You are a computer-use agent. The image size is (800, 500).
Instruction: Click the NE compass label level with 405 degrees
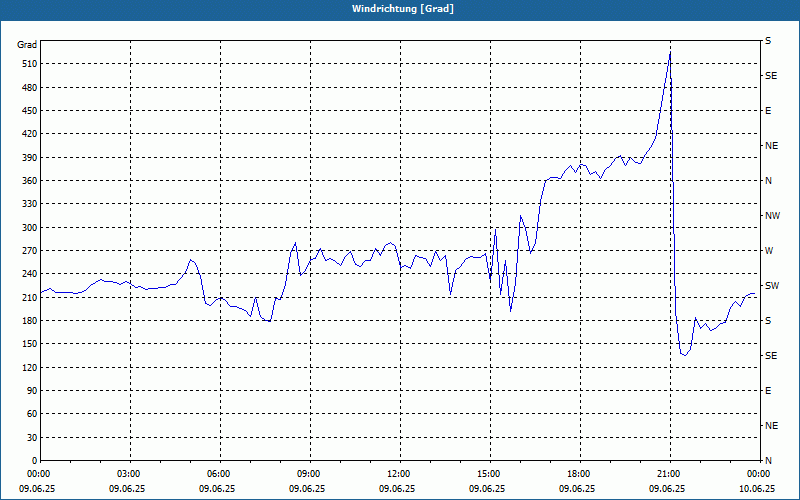tap(771, 146)
